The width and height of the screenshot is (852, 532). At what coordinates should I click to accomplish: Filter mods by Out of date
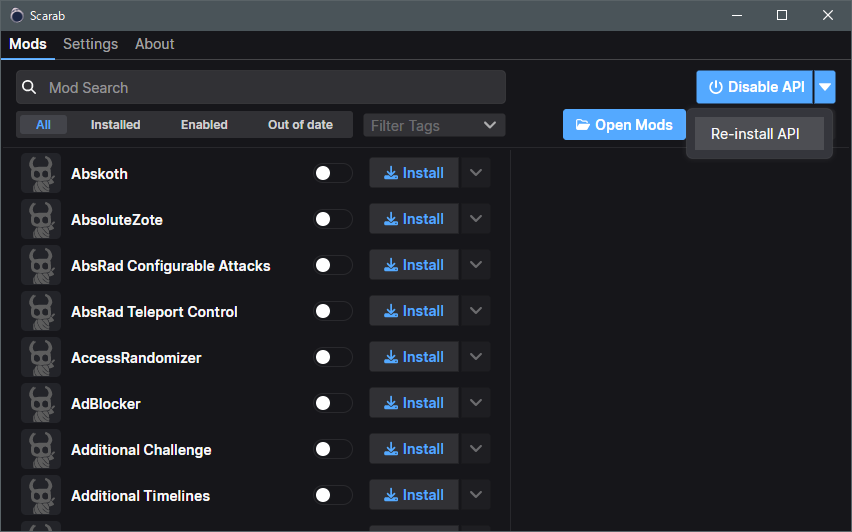[x=300, y=125]
